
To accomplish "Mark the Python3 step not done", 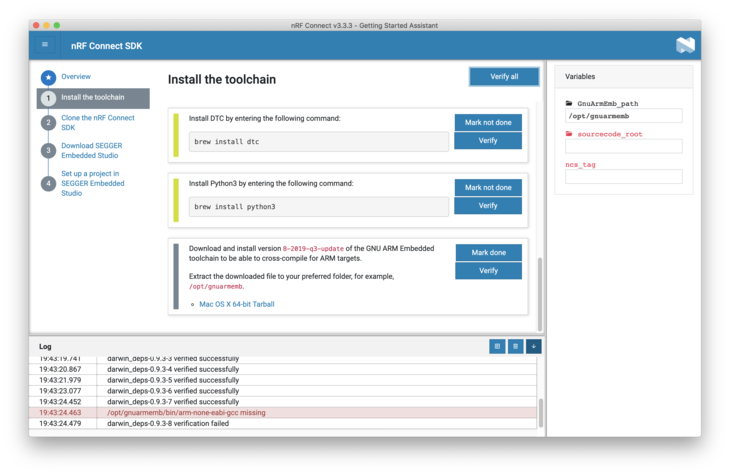I will click(x=488, y=187).
